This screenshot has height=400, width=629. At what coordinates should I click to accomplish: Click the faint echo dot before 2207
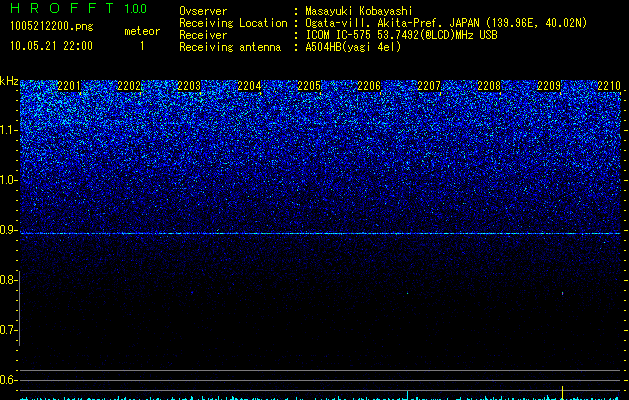tap(408, 293)
